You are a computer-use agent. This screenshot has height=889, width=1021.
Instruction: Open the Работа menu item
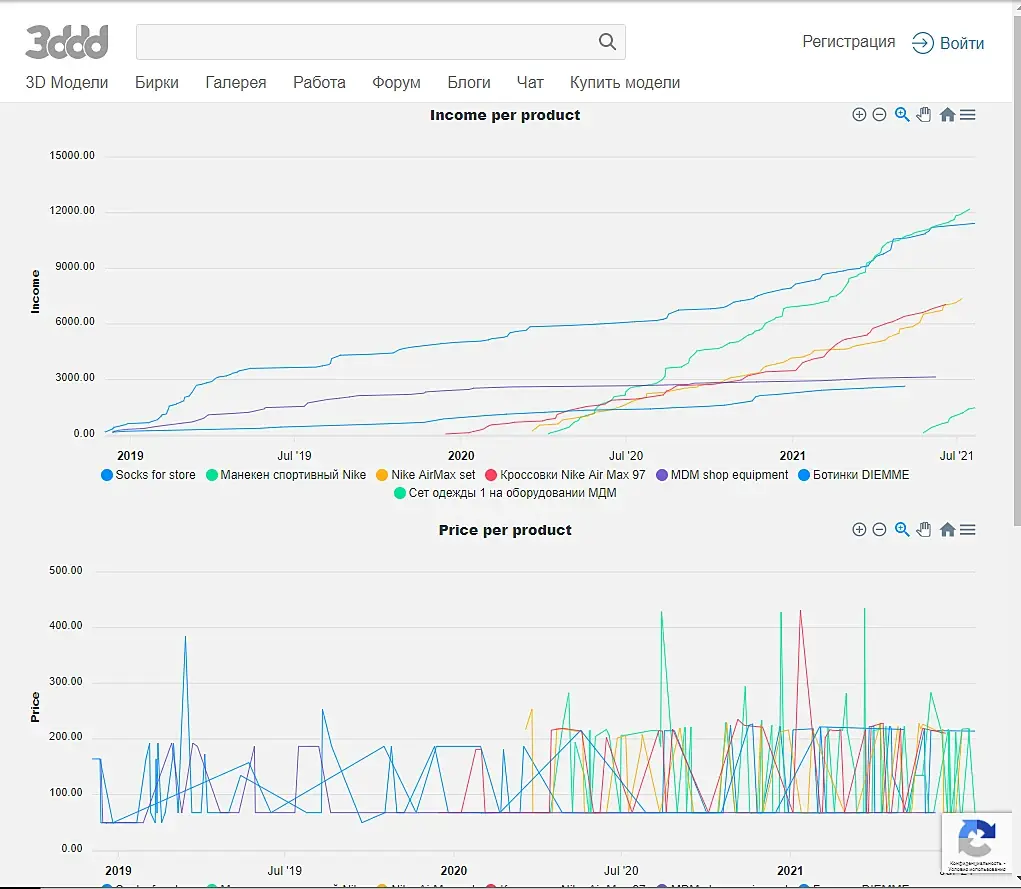tap(319, 83)
